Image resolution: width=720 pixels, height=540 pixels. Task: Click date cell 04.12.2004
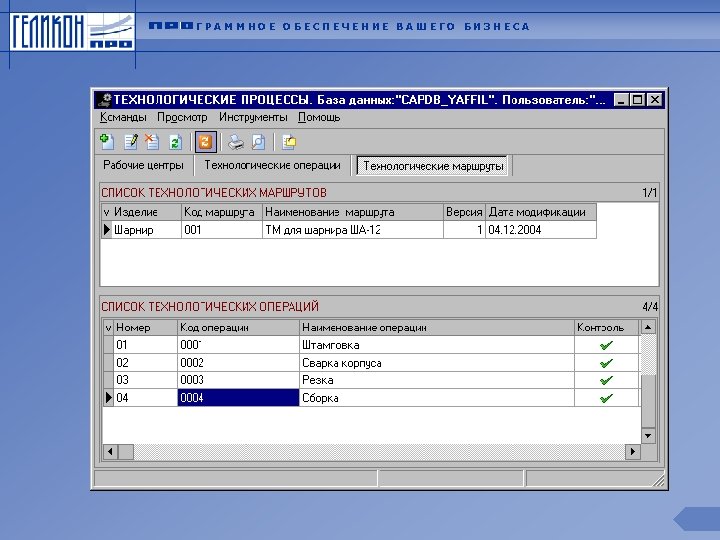pos(541,230)
